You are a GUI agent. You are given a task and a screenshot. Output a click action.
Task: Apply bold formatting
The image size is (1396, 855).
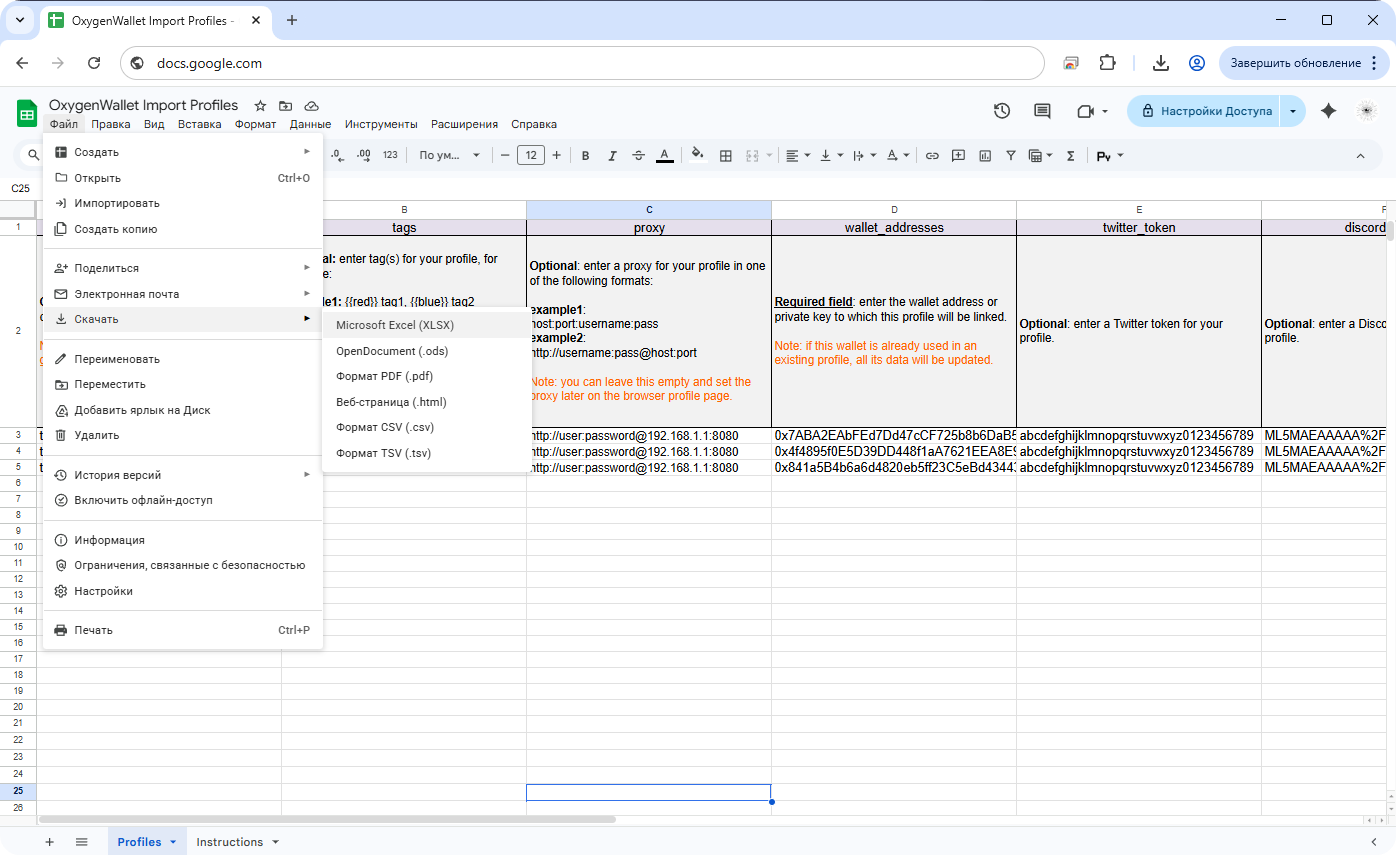coord(586,155)
